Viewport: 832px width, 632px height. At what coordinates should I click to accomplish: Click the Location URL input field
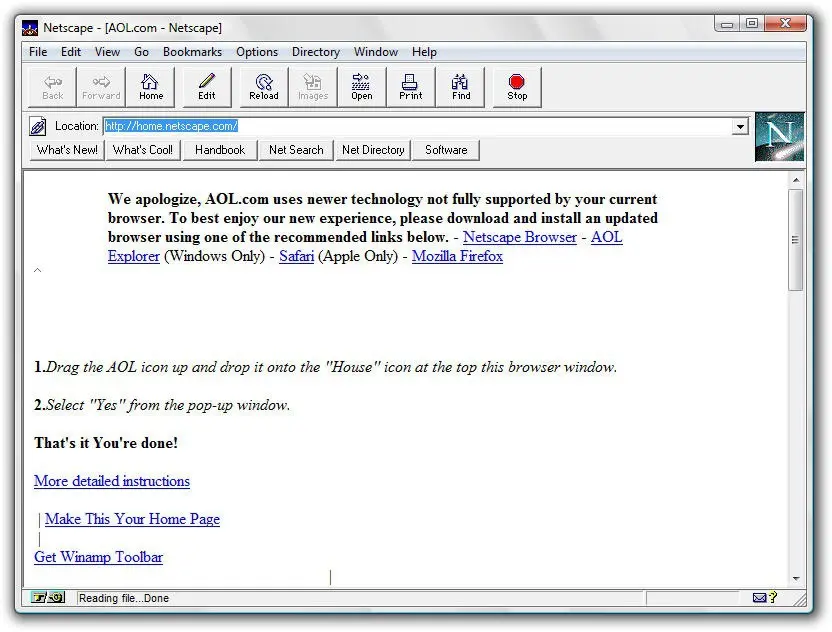pyautogui.click(x=418, y=126)
